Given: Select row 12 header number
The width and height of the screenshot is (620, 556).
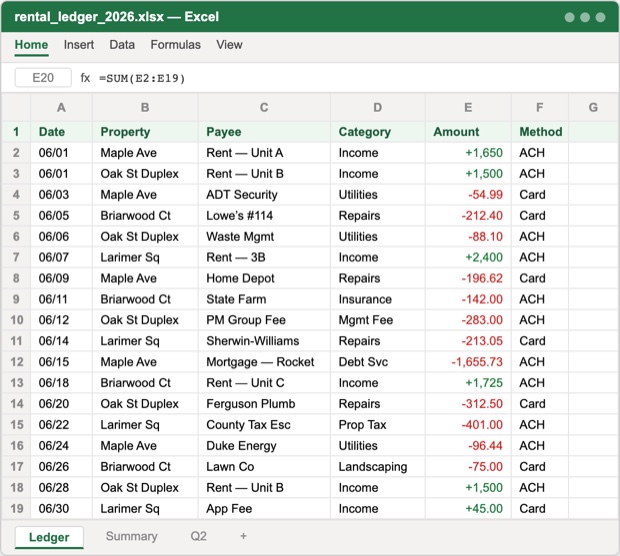Looking at the screenshot, I should [x=16, y=362].
